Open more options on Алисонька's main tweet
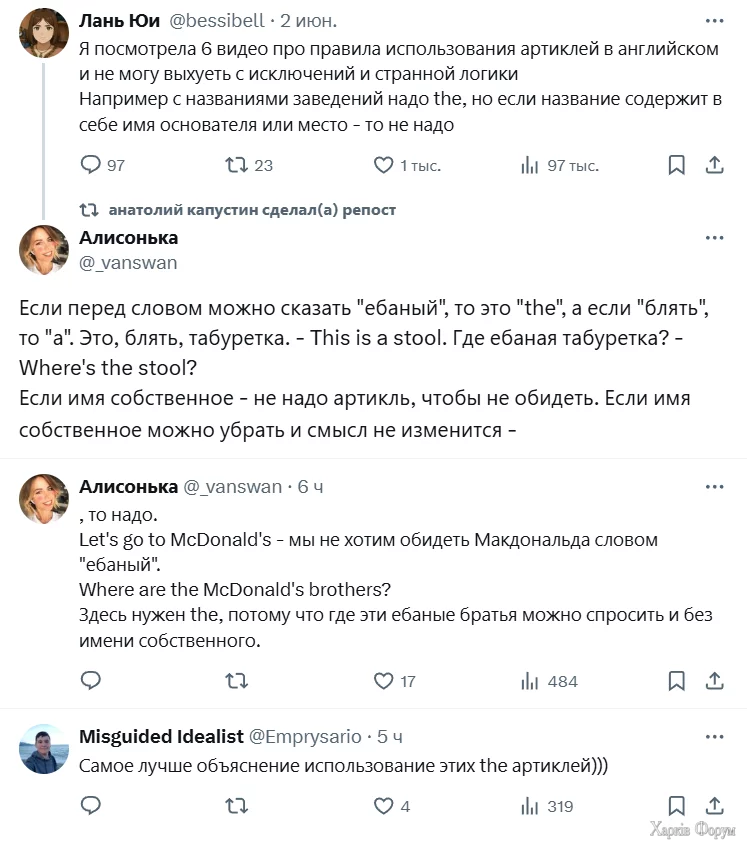Screen dimensions: 747x846 click(714, 238)
